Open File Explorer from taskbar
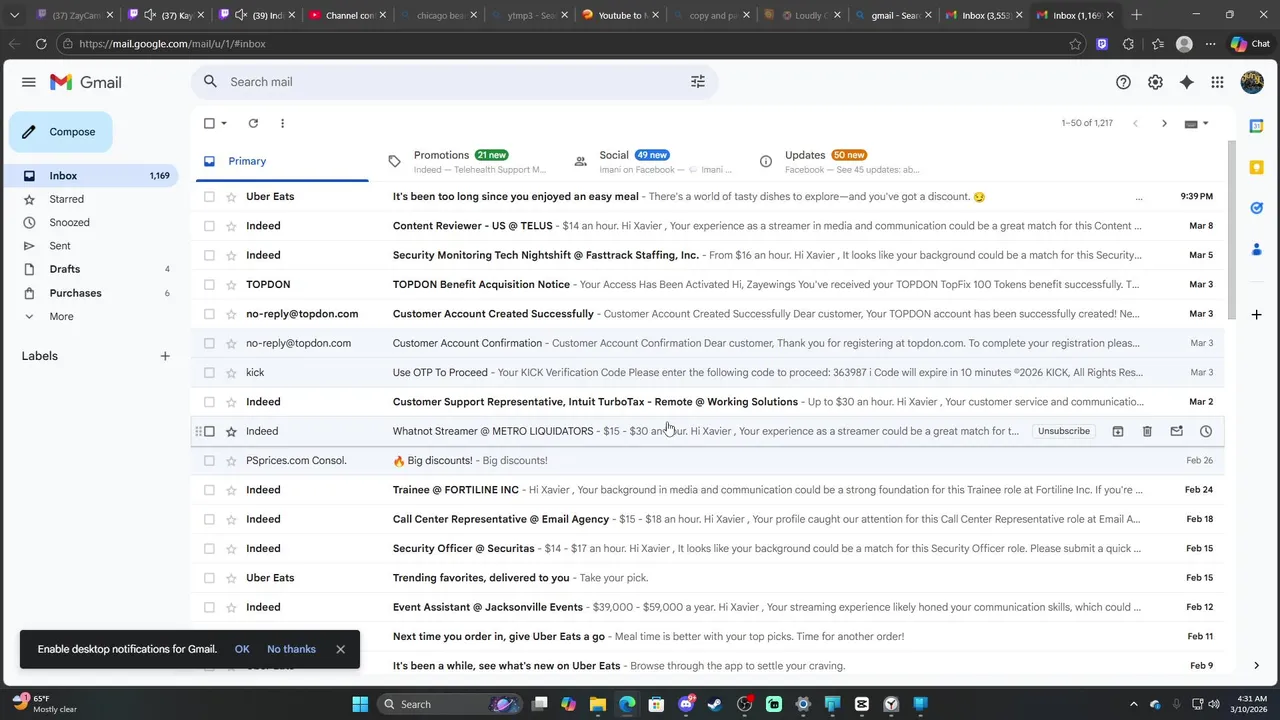 point(597,704)
